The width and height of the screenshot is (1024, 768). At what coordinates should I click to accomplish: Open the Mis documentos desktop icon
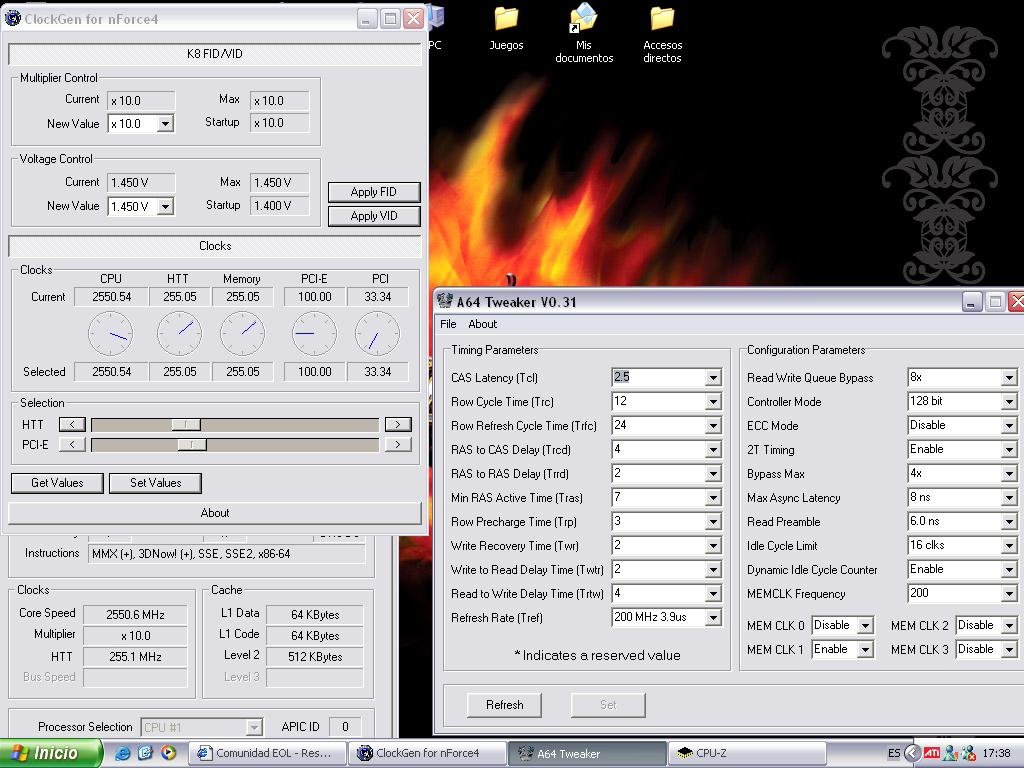click(584, 33)
